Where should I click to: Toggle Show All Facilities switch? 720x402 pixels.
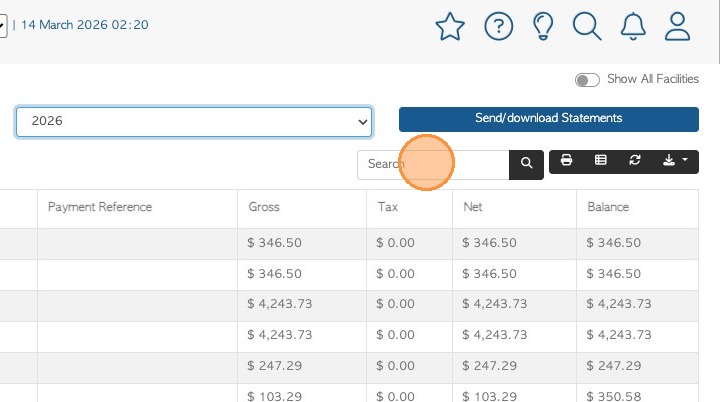(587, 80)
